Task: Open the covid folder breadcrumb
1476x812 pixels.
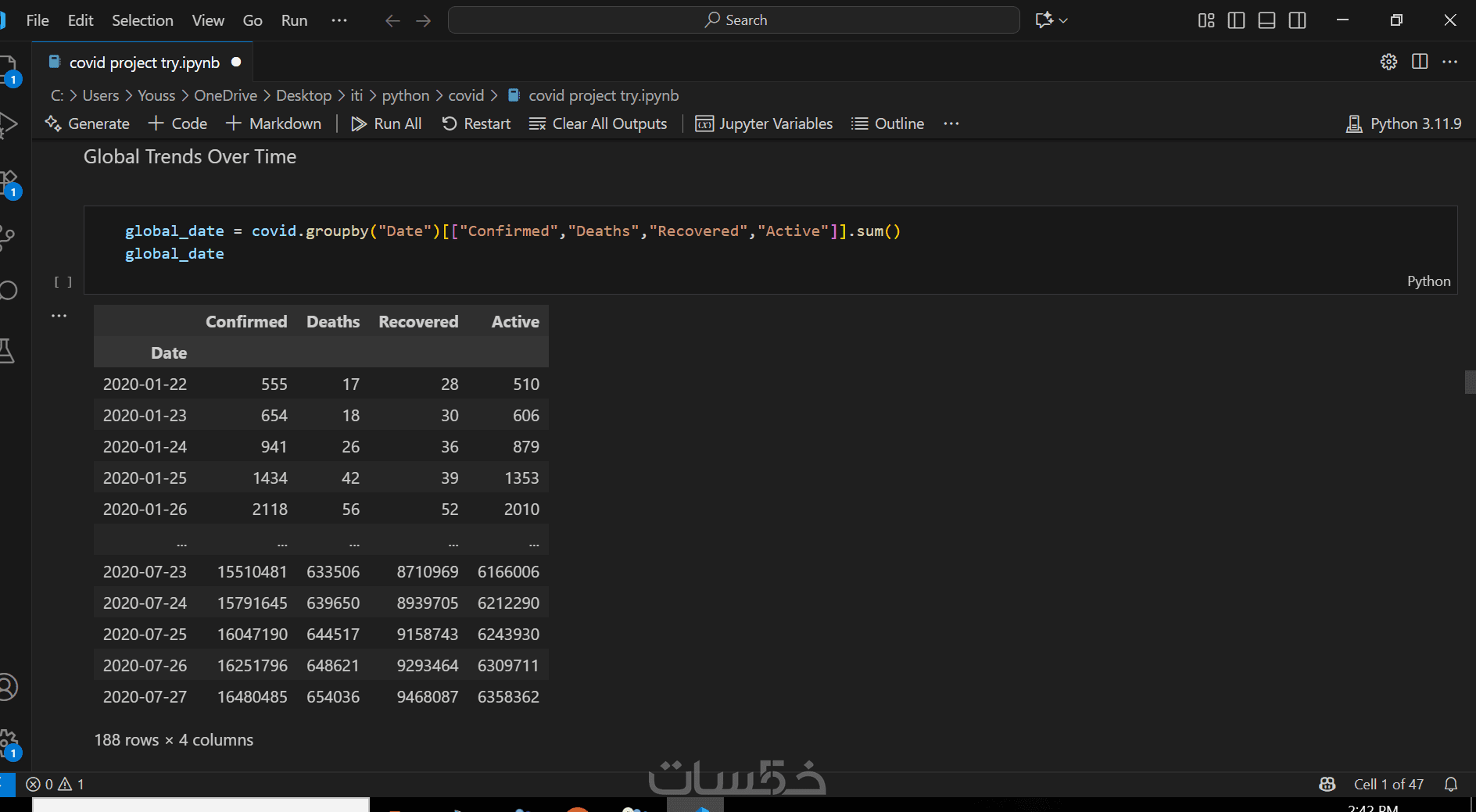Action: pyautogui.click(x=466, y=95)
